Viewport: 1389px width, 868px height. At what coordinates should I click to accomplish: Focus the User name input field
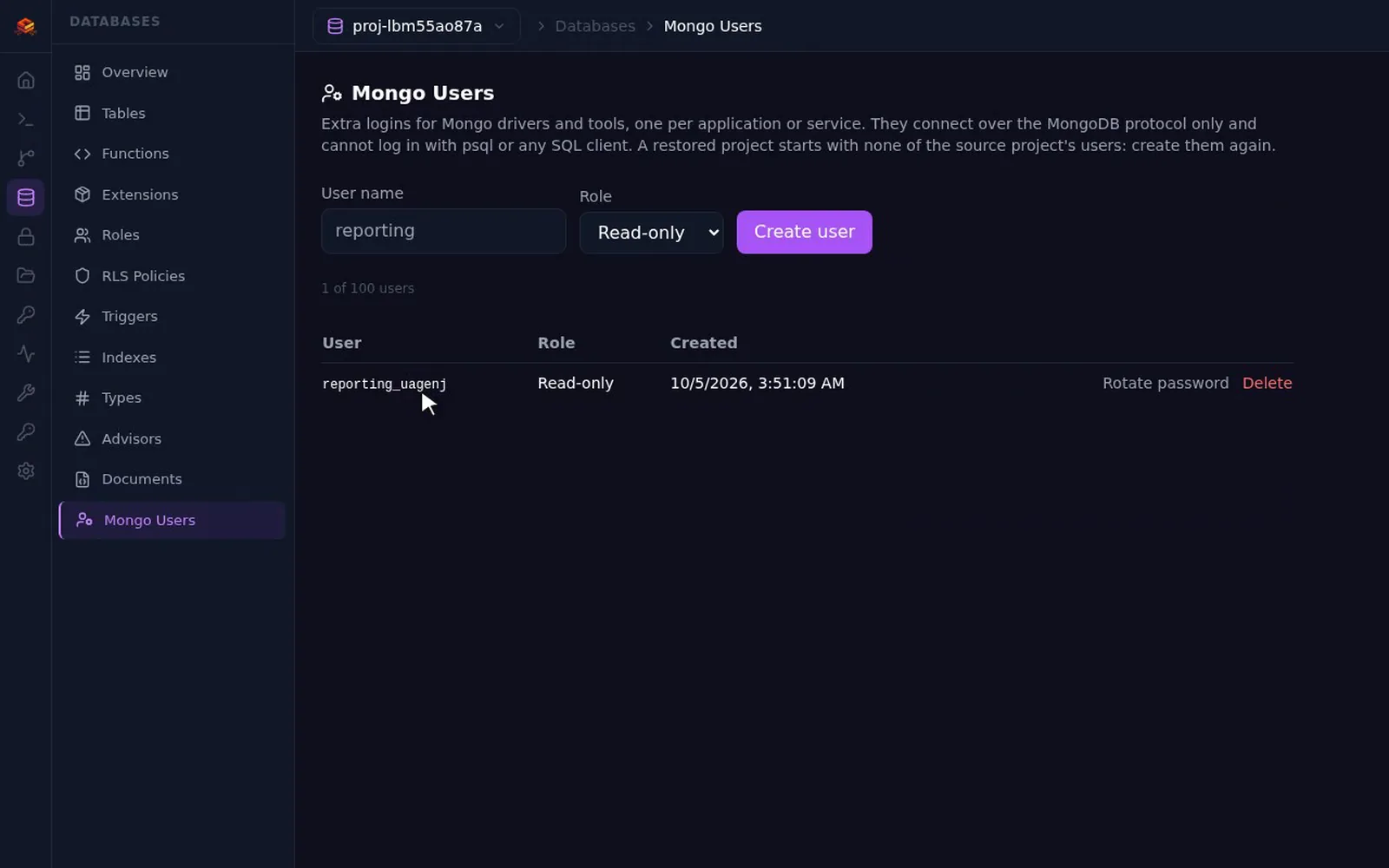(x=444, y=231)
